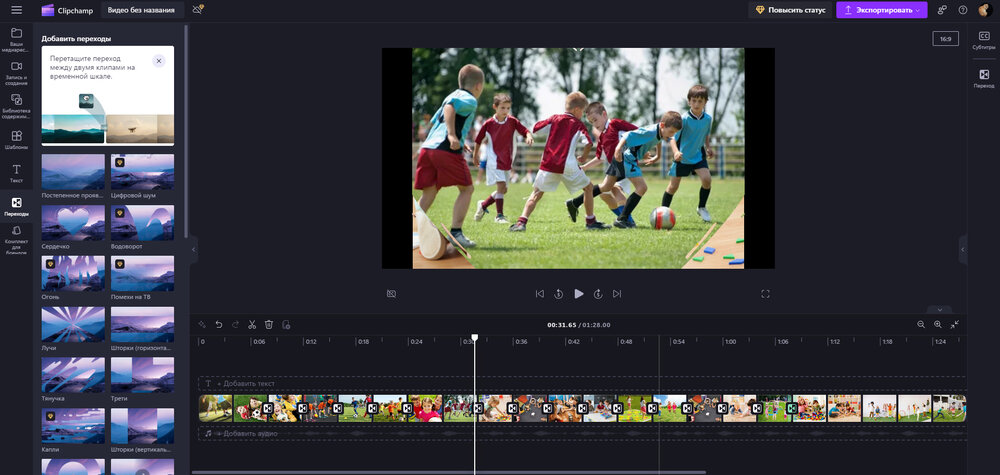Click the video title field 'Видео без названия'
Image resolution: width=1000 pixels, height=475 pixels.
pos(142,10)
